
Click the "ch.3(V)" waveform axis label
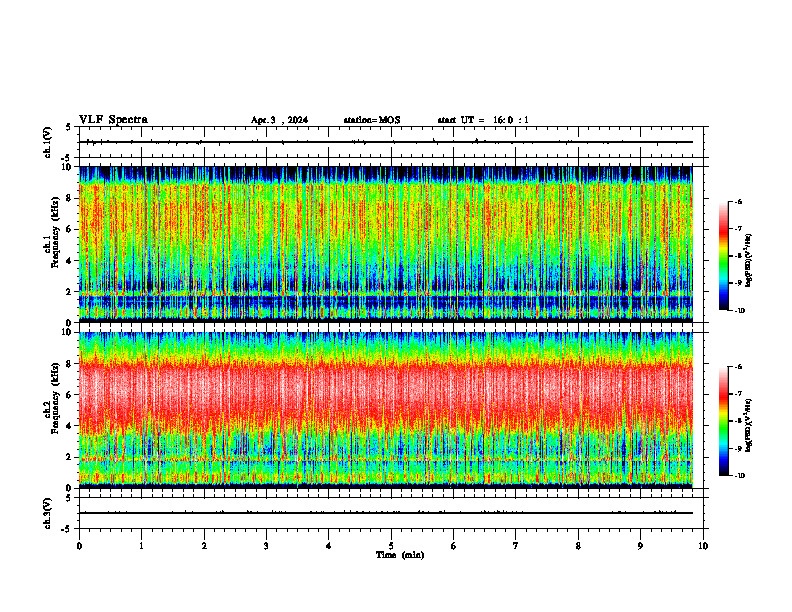coord(47,513)
